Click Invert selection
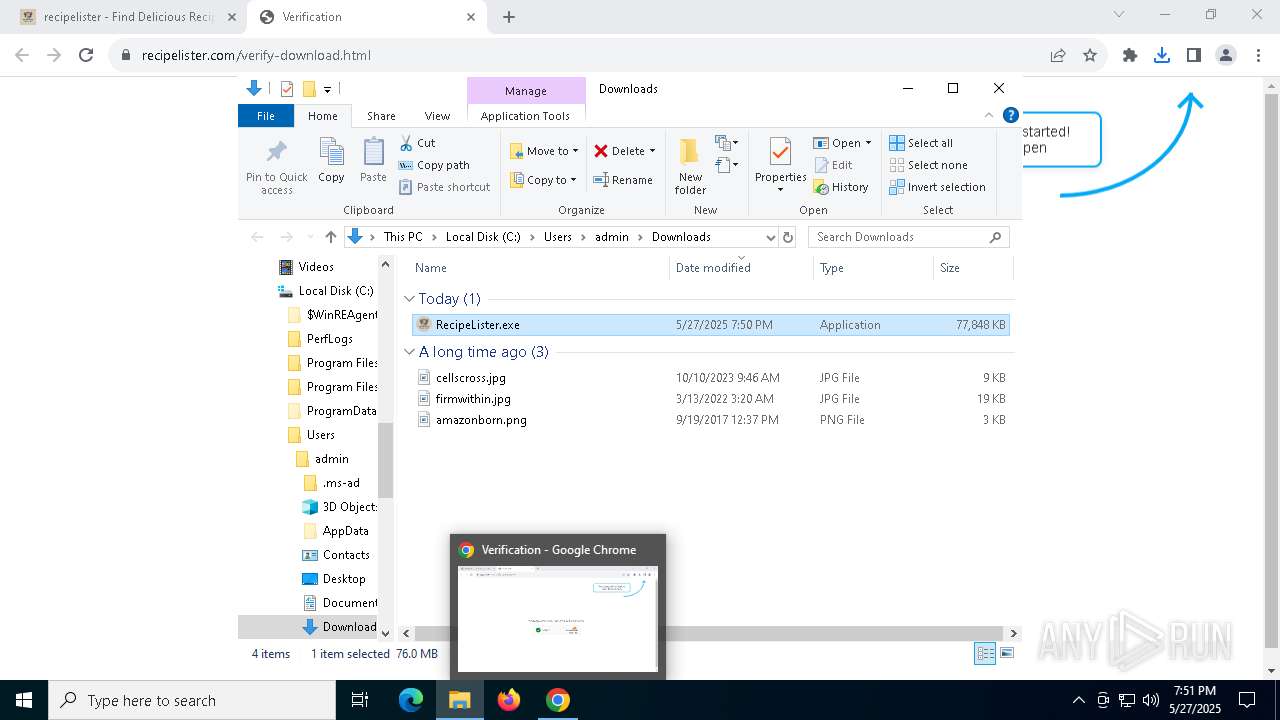 [x=937, y=187]
